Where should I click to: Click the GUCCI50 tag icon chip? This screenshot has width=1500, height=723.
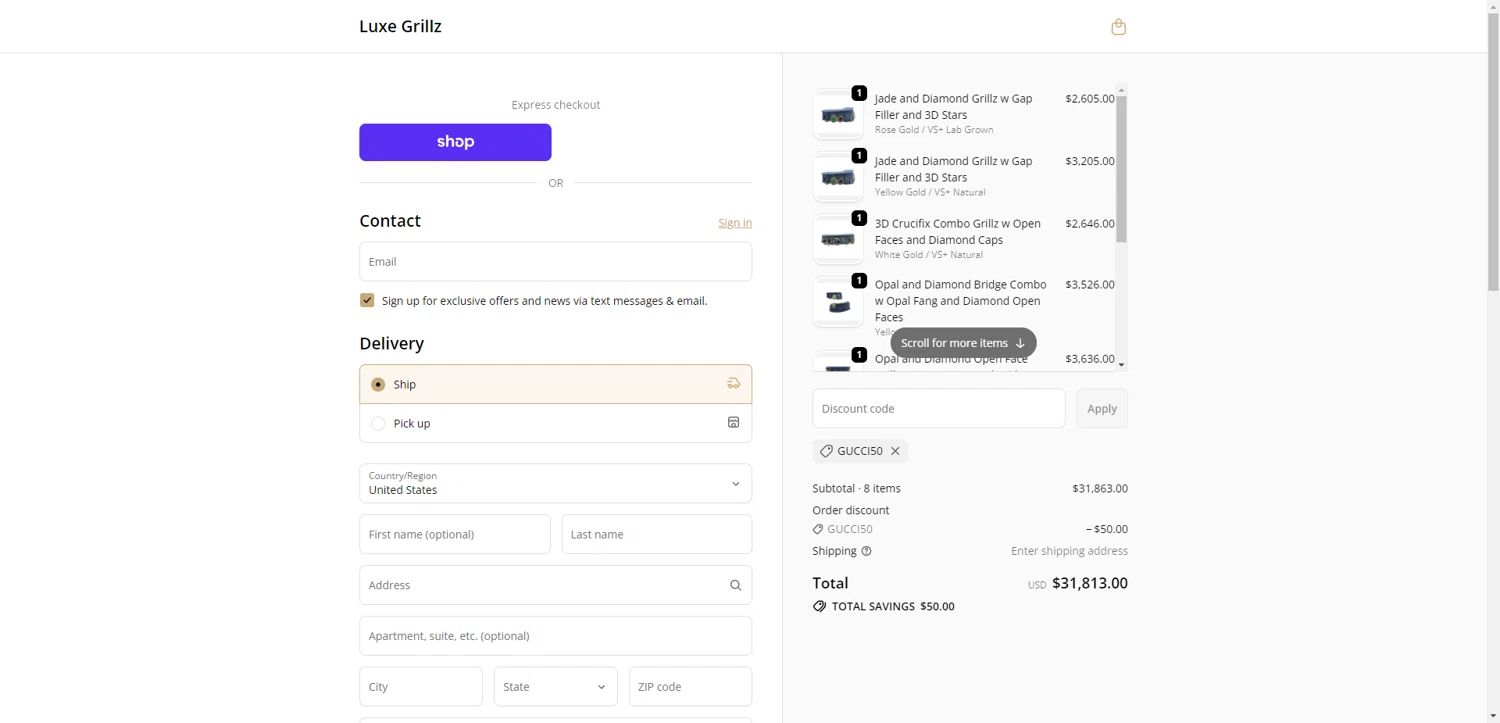click(x=826, y=451)
